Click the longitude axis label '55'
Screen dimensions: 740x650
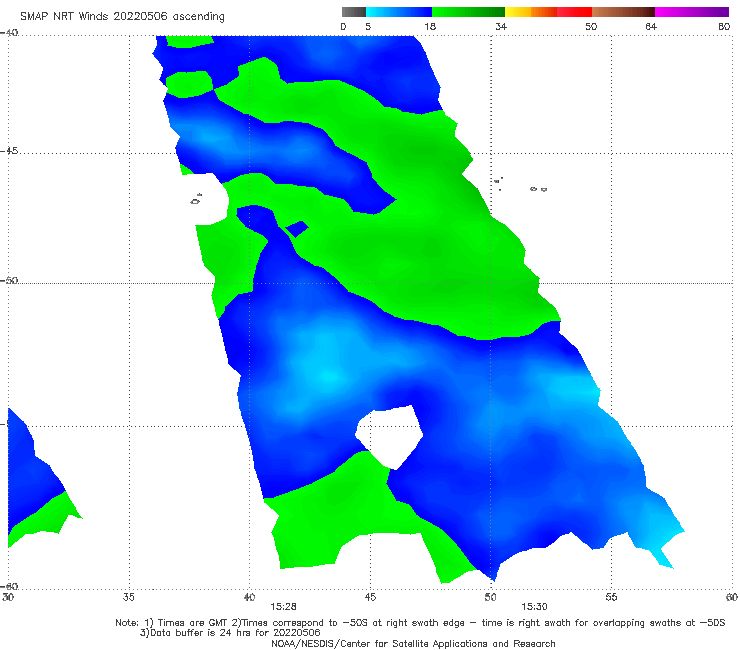point(611,597)
